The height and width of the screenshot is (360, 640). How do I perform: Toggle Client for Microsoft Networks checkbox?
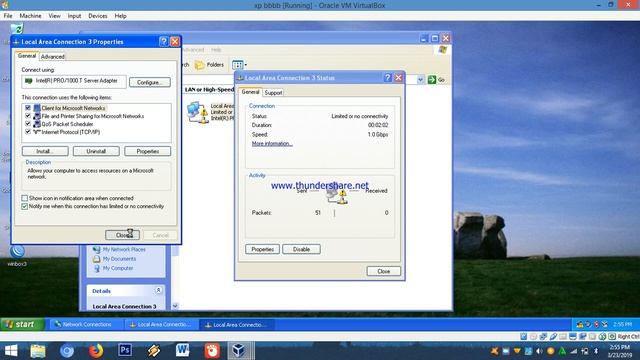[x=28, y=108]
